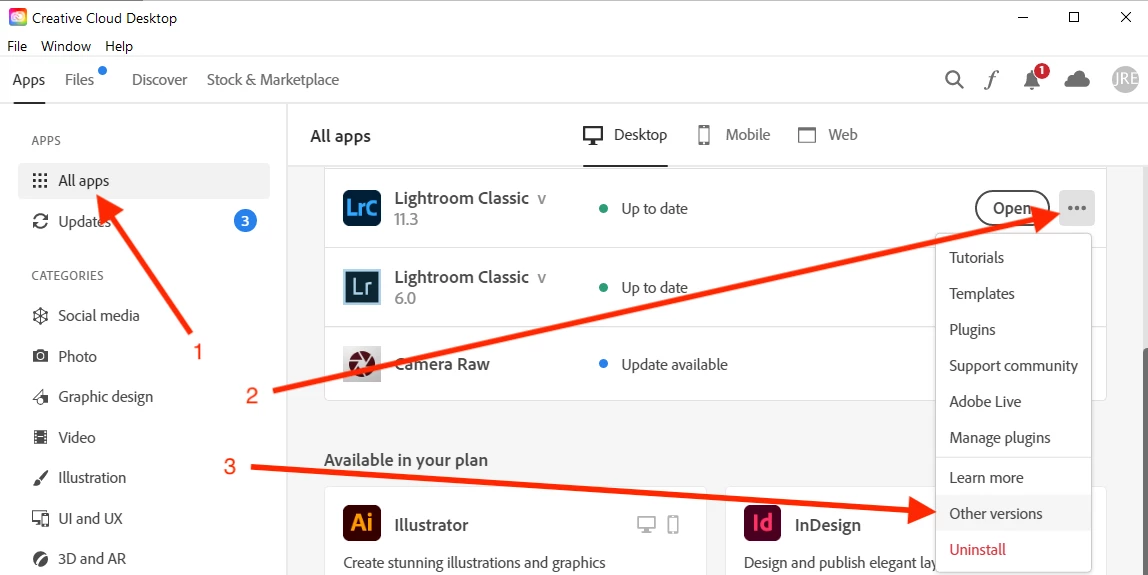
Task: Choose Support community from the menu
Action: pos(1013,366)
